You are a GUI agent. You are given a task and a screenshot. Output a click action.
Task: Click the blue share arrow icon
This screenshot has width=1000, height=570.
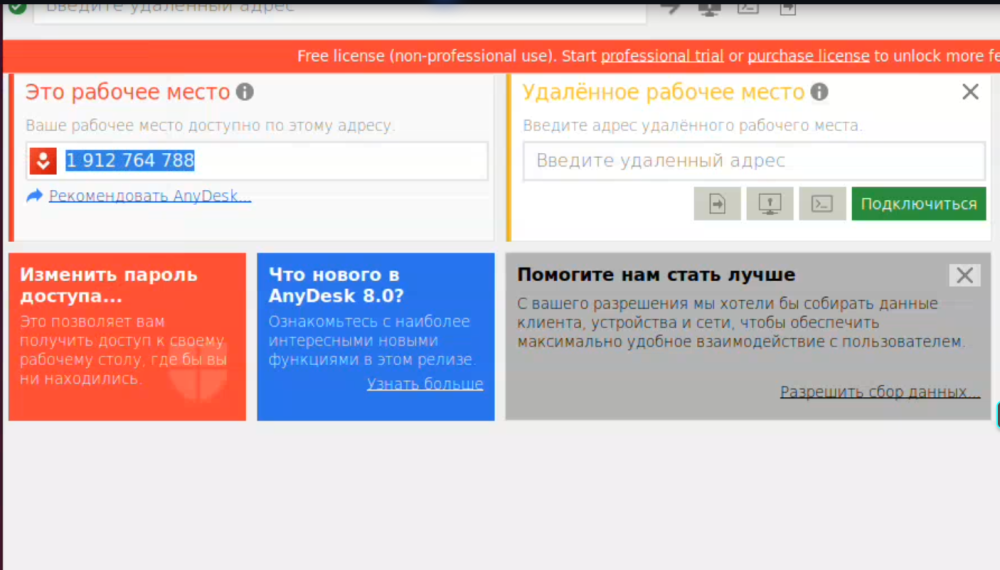[34, 196]
